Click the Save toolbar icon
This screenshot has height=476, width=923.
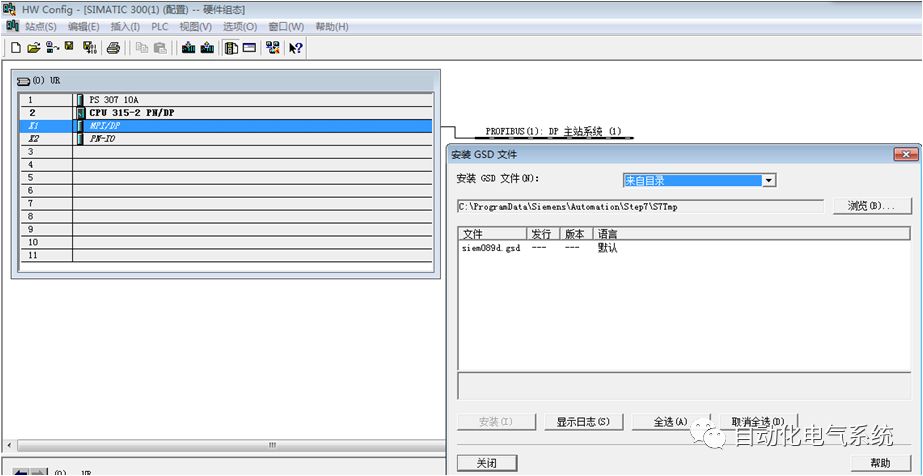tap(69, 47)
